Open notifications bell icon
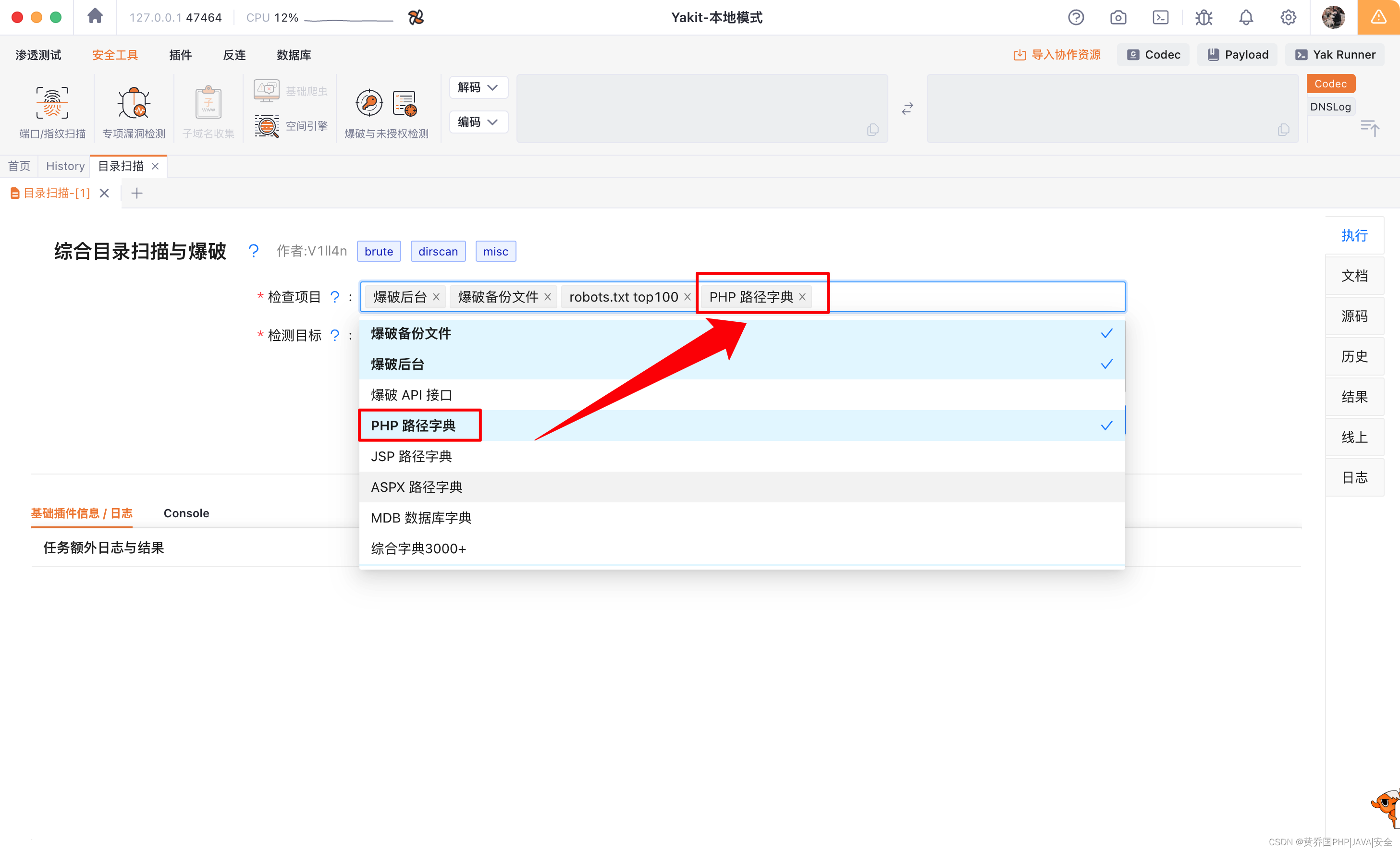This screenshot has height=852, width=1400. [1246, 18]
